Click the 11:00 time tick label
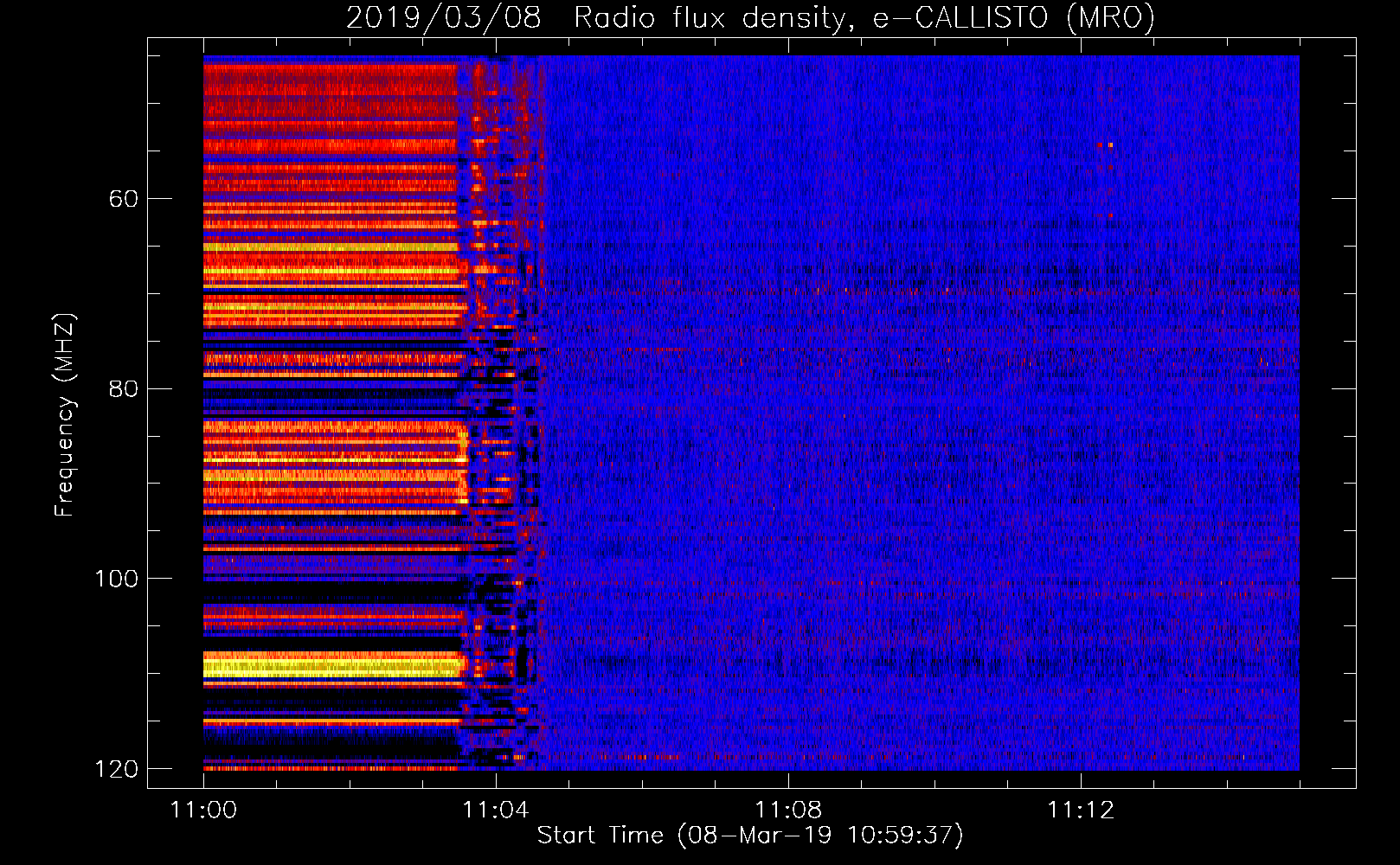This screenshot has height=865, width=1400. (203, 810)
